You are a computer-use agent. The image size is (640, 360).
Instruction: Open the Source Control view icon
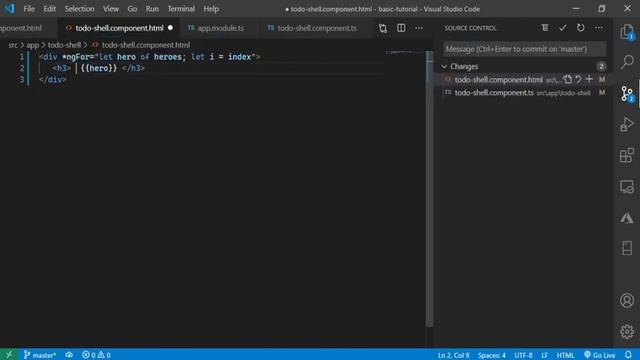click(x=627, y=93)
